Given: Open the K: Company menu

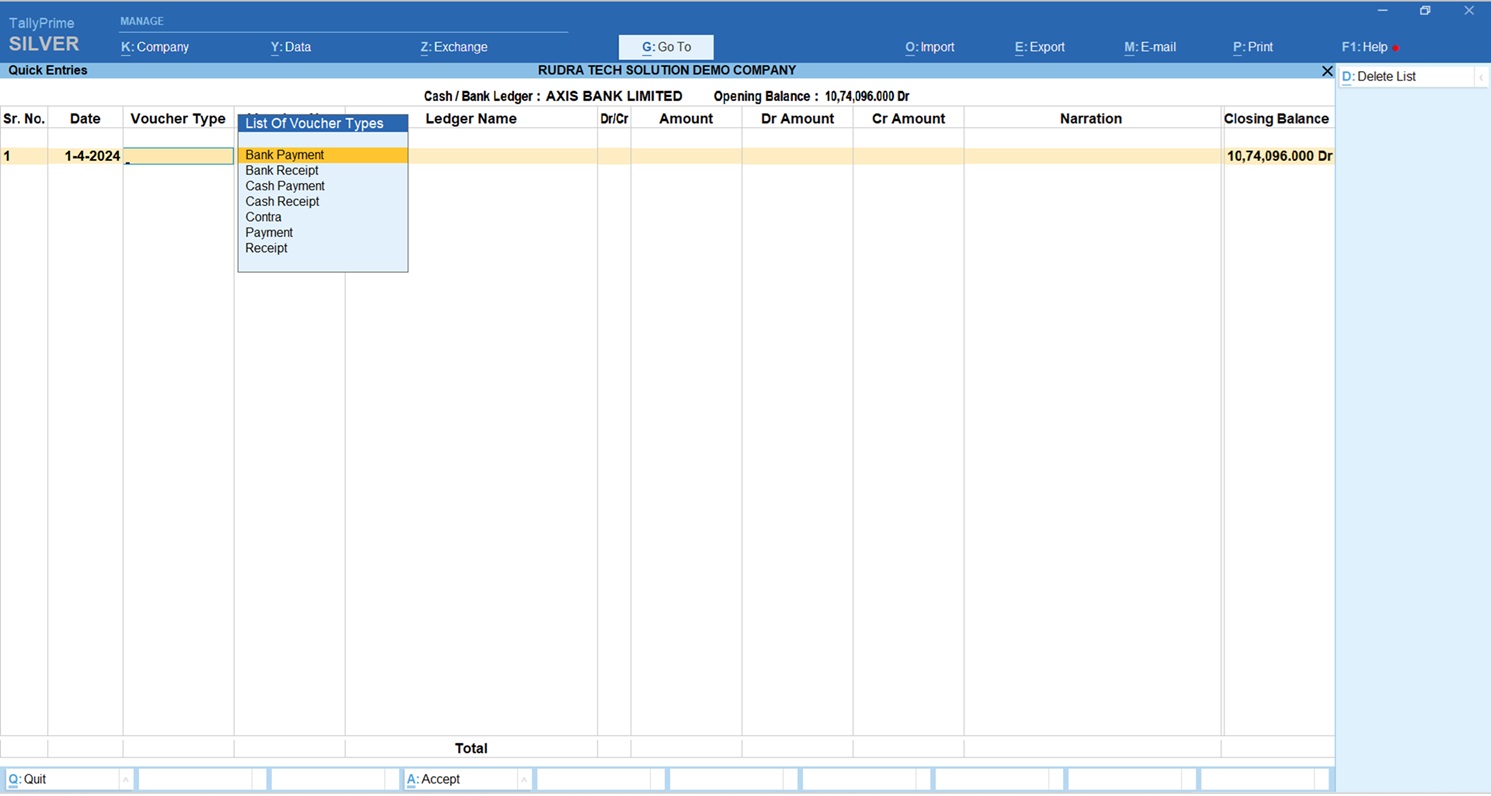Looking at the screenshot, I should click(x=155, y=47).
